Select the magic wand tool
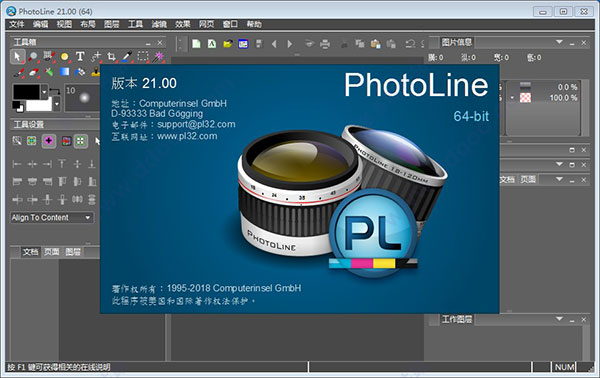The image size is (600, 378). (x=158, y=57)
